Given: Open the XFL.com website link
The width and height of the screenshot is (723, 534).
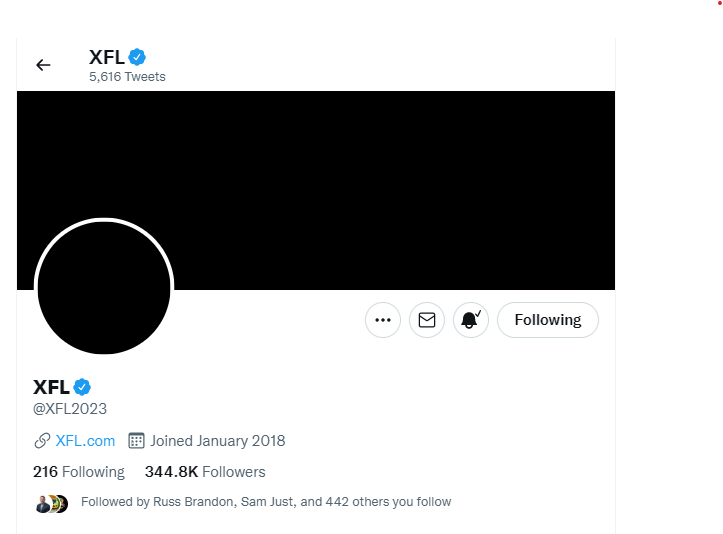Looking at the screenshot, I should click(x=85, y=441).
